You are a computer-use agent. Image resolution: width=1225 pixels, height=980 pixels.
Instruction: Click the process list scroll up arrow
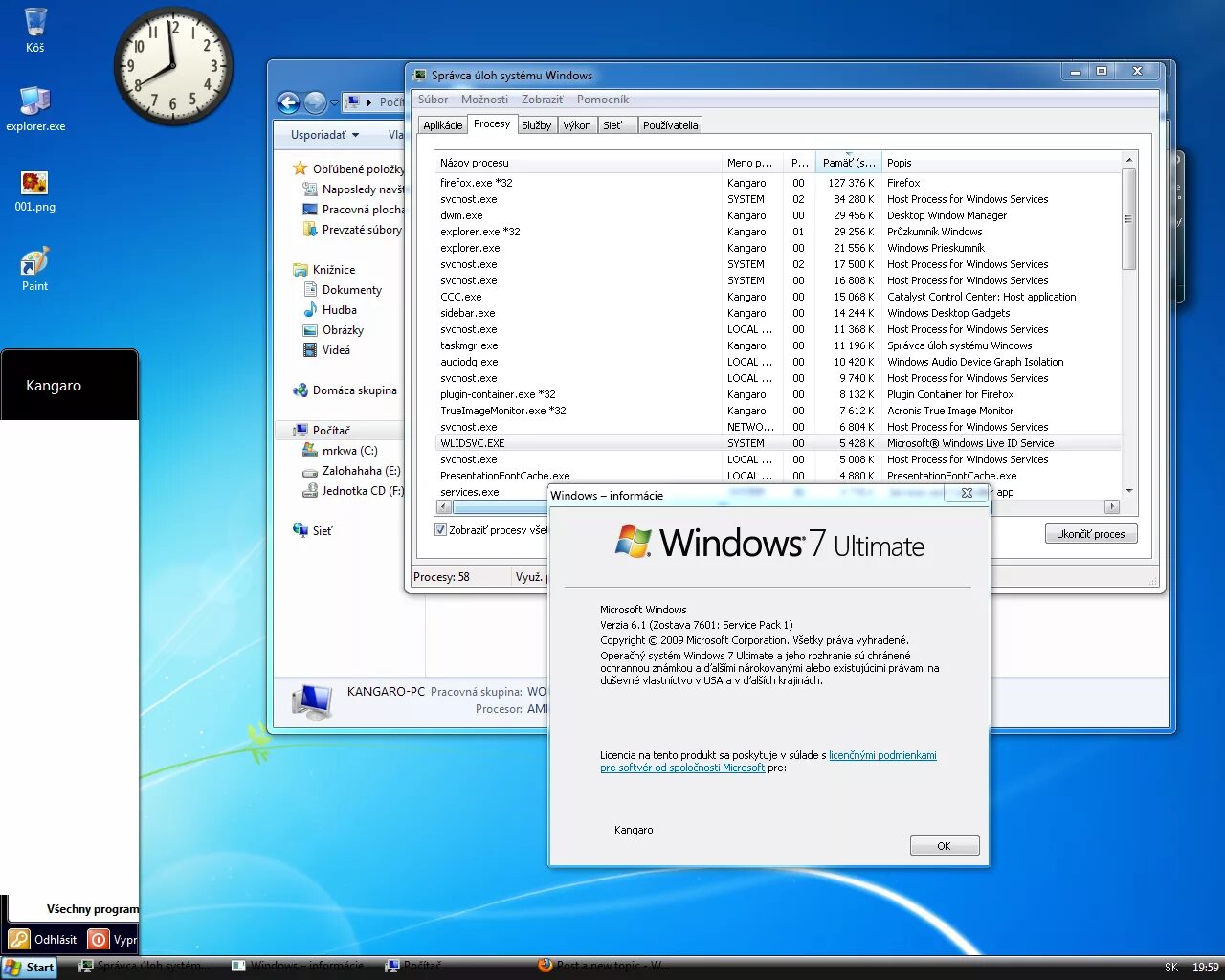(x=1129, y=160)
